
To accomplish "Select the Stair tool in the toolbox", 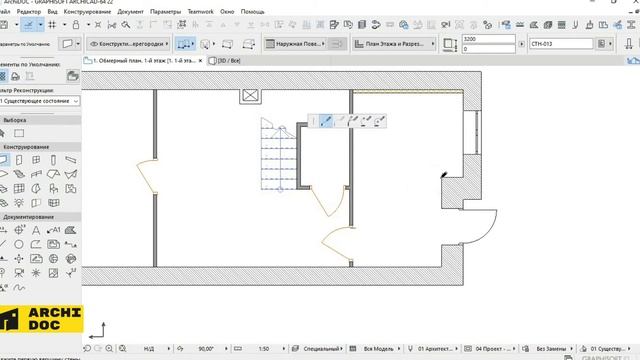I will [19, 174].
